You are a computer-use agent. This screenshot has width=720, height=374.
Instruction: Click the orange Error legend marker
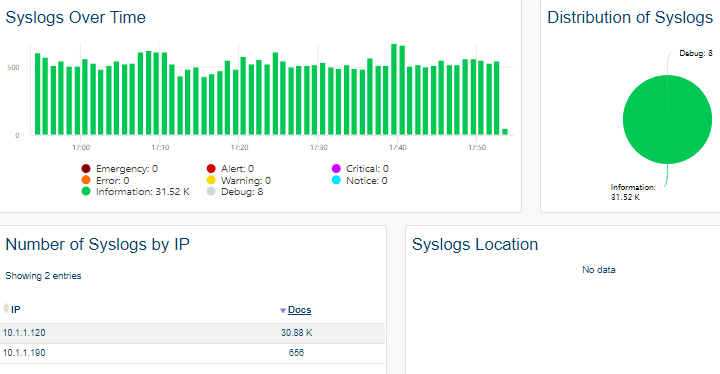86,180
